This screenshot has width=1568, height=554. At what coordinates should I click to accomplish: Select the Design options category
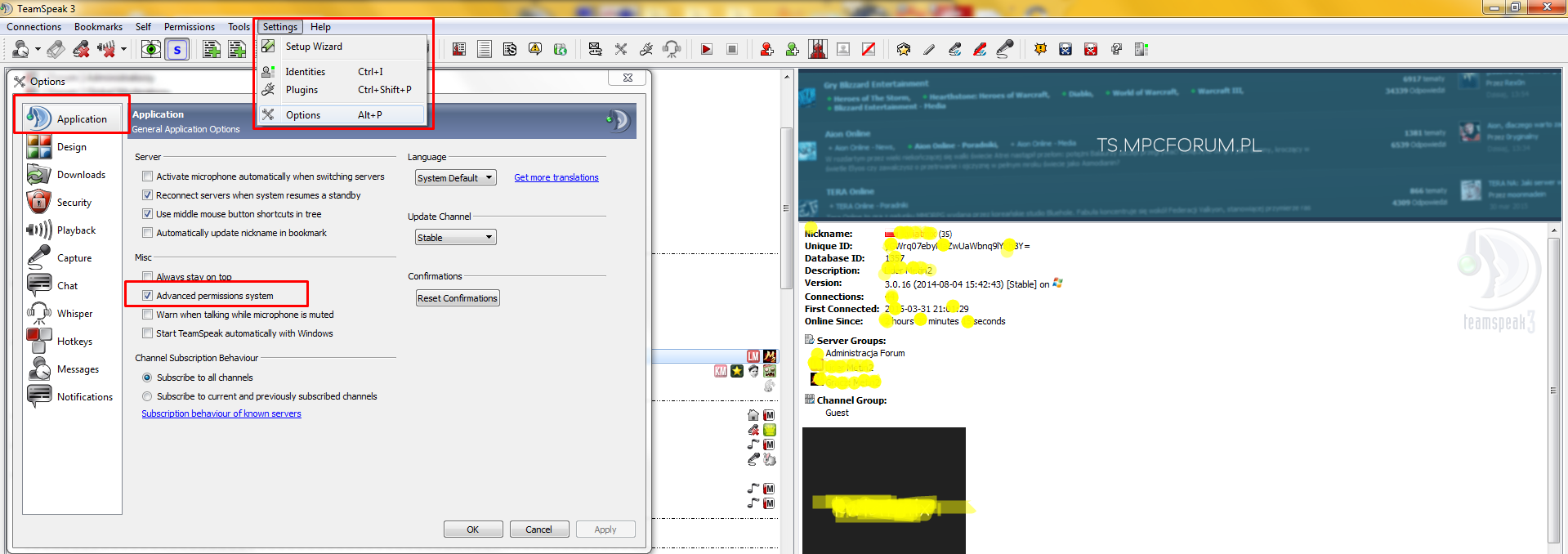72,147
